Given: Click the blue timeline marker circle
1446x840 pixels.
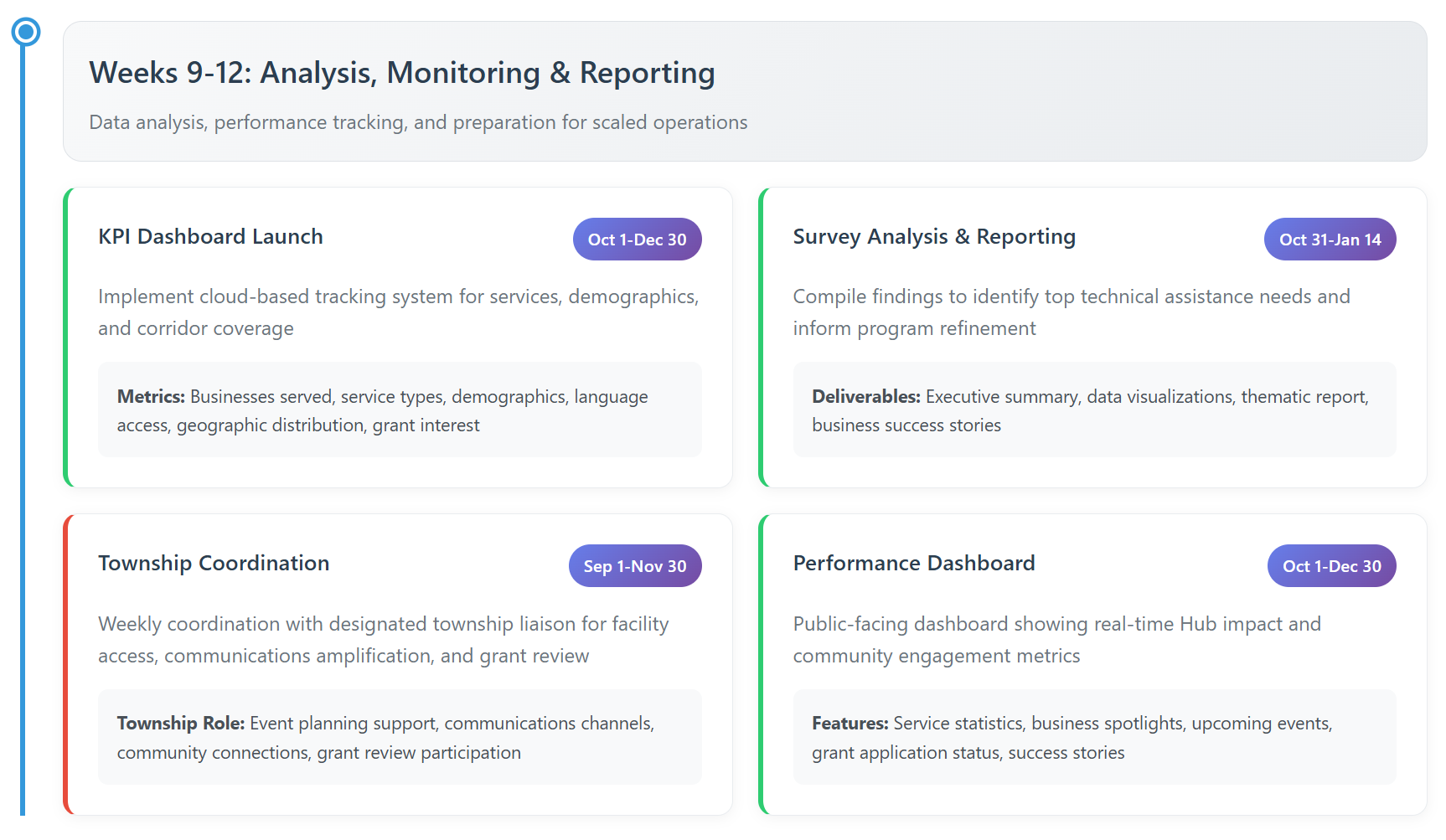Looking at the screenshot, I should (x=26, y=33).
